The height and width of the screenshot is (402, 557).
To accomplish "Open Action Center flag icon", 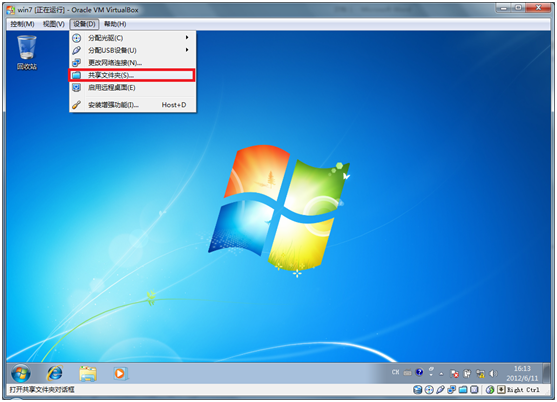I will click(454, 373).
